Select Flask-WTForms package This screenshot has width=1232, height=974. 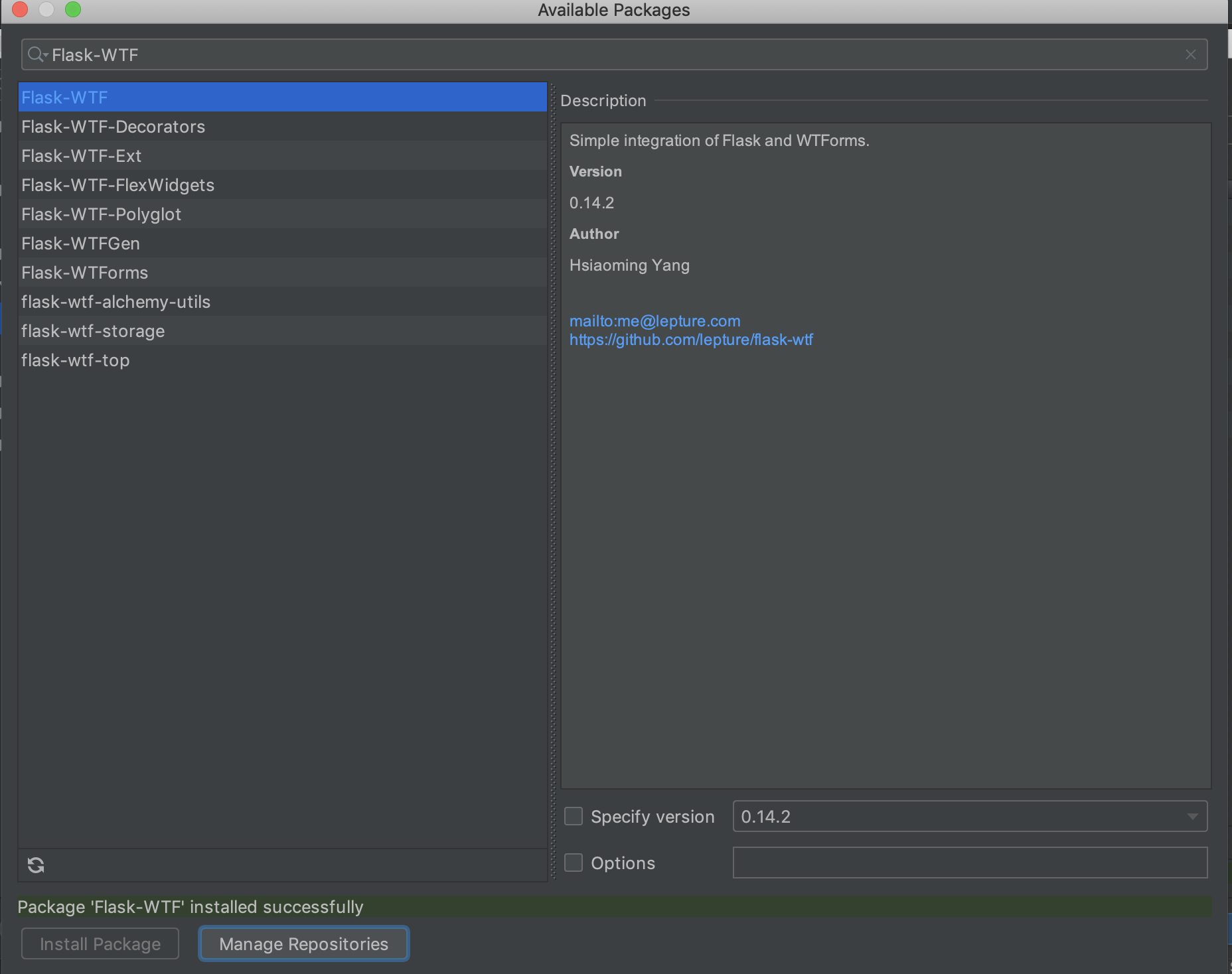(x=283, y=273)
